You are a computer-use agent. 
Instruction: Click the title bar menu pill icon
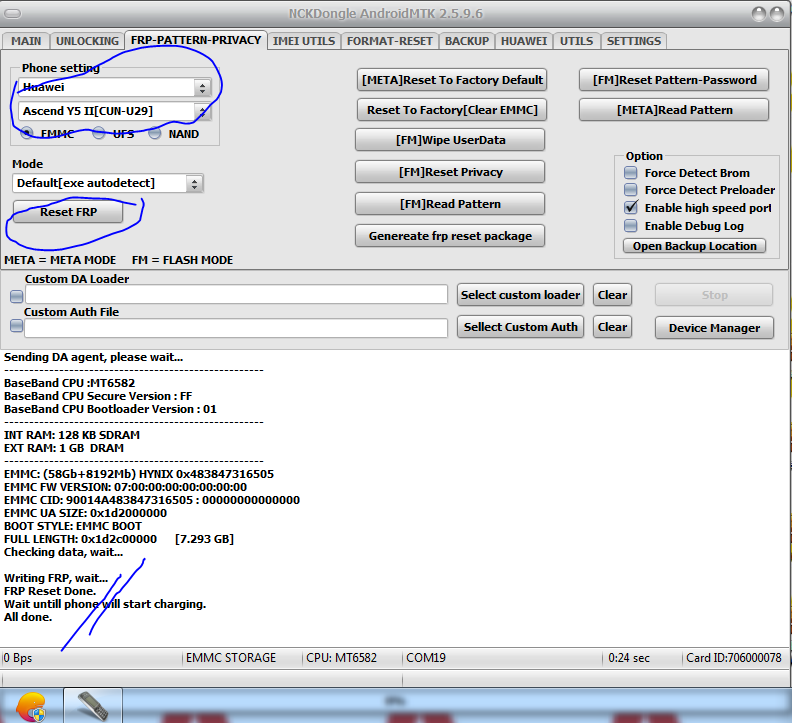coord(13,13)
